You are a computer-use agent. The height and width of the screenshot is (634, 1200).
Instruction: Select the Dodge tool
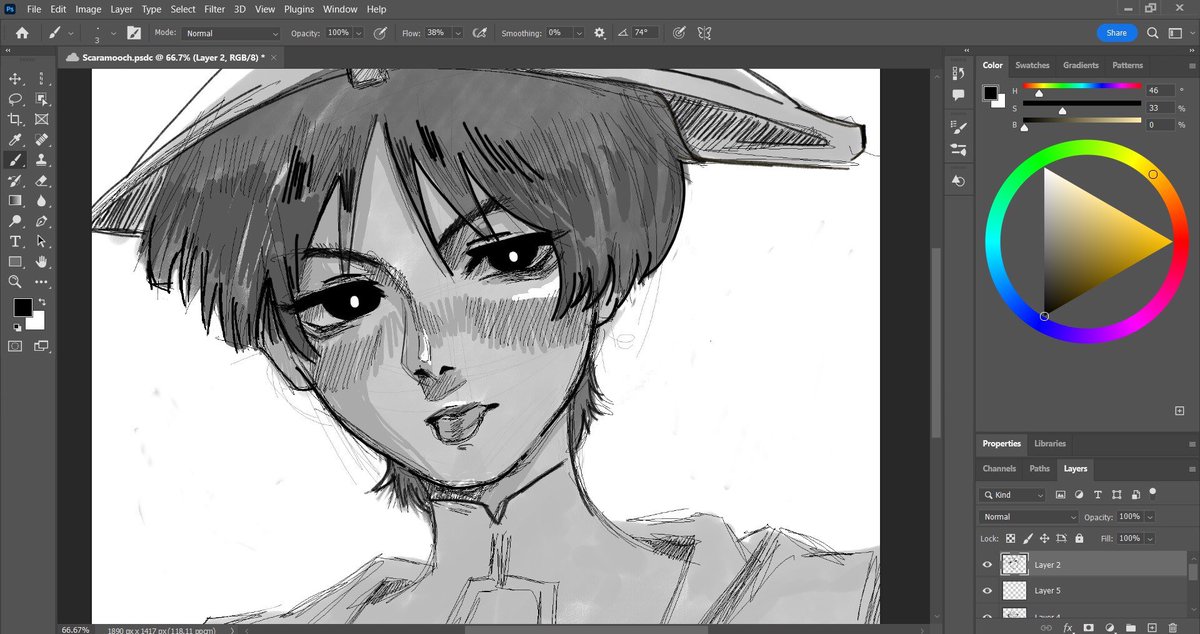click(x=16, y=221)
